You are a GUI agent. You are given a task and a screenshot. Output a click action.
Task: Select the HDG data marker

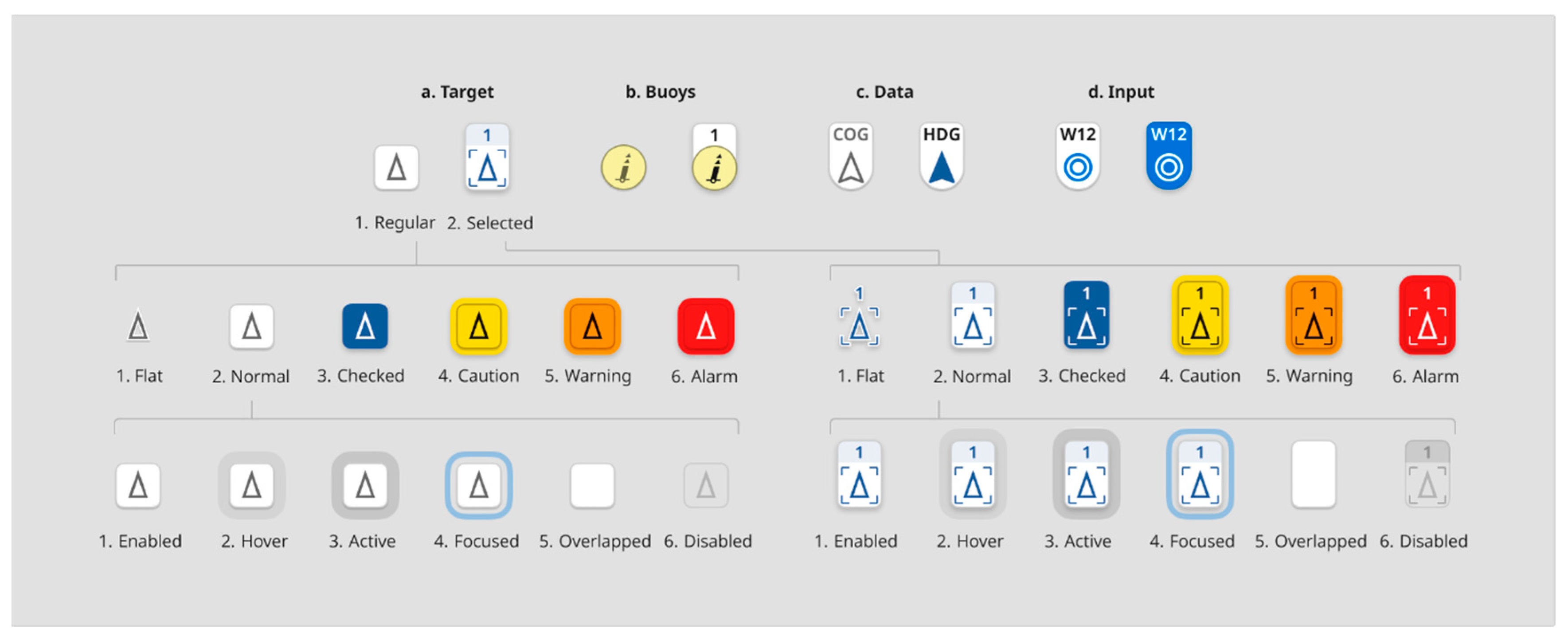(x=941, y=157)
